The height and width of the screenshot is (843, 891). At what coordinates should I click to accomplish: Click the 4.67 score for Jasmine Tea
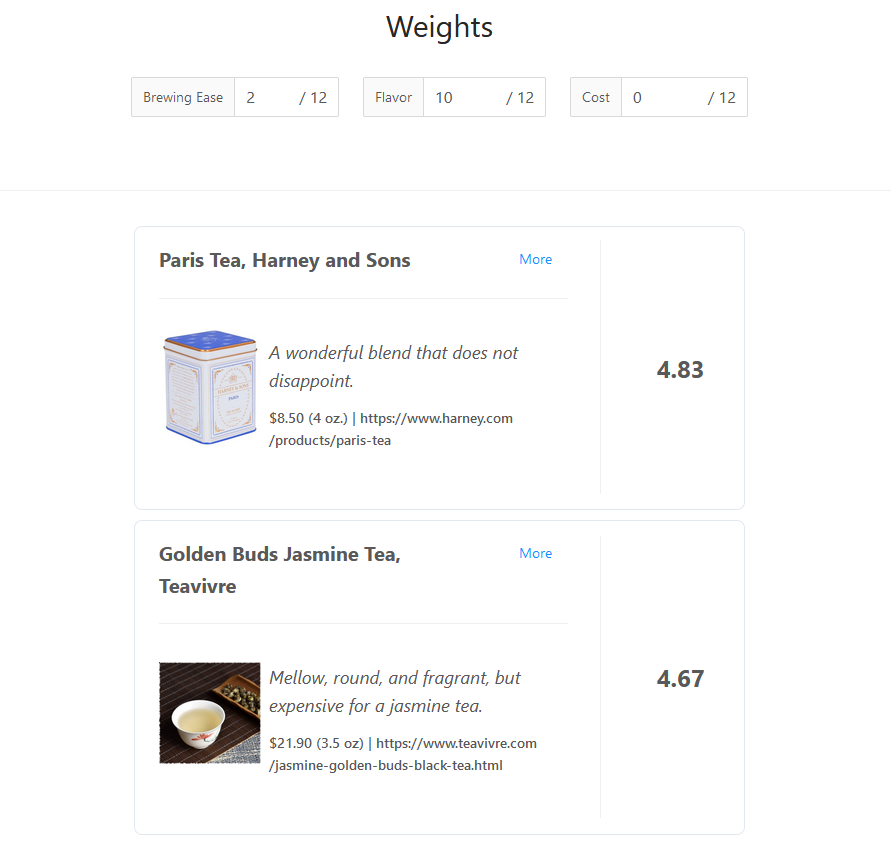(x=680, y=679)
